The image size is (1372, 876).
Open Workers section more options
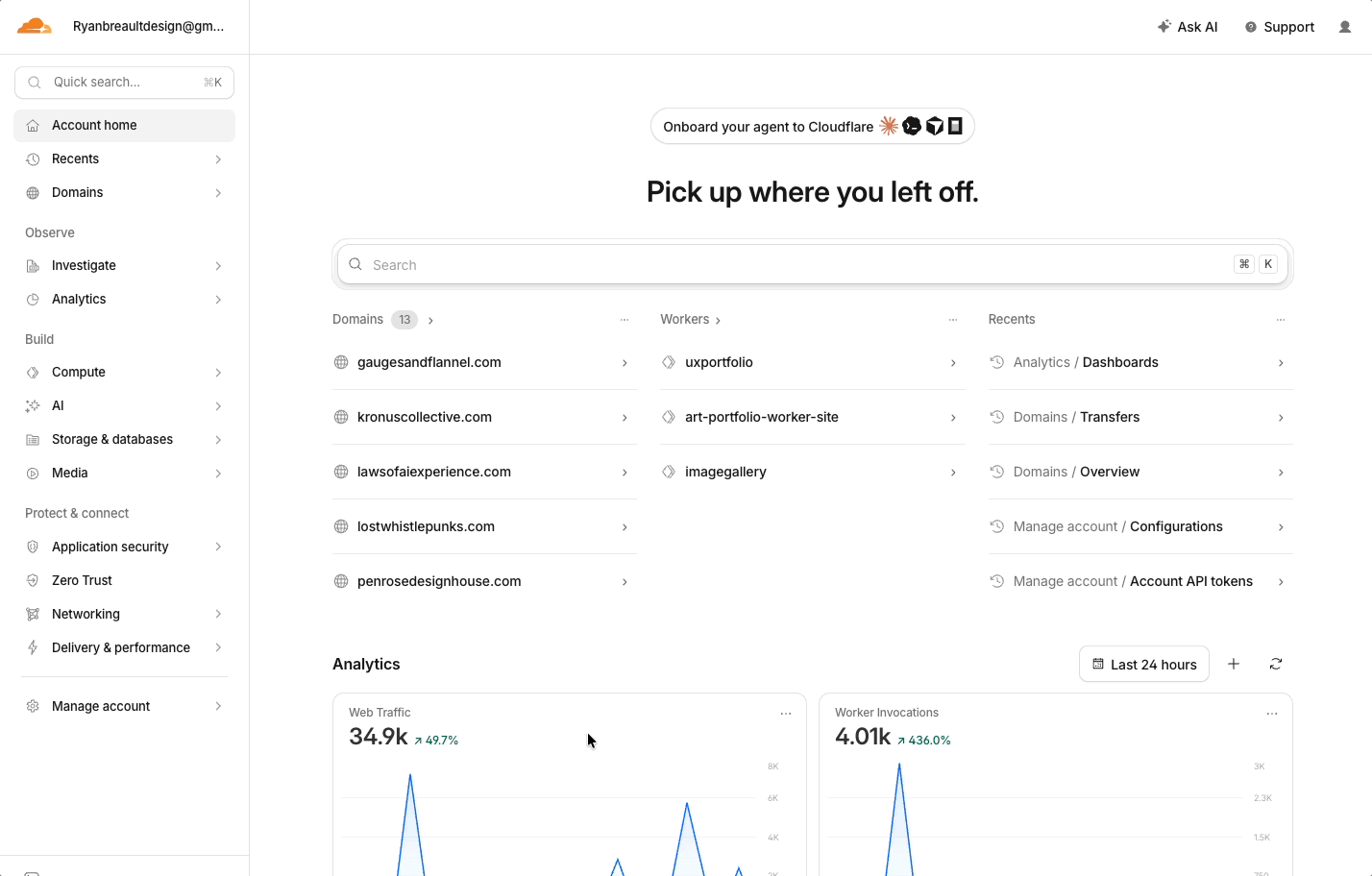click(953, 320)
